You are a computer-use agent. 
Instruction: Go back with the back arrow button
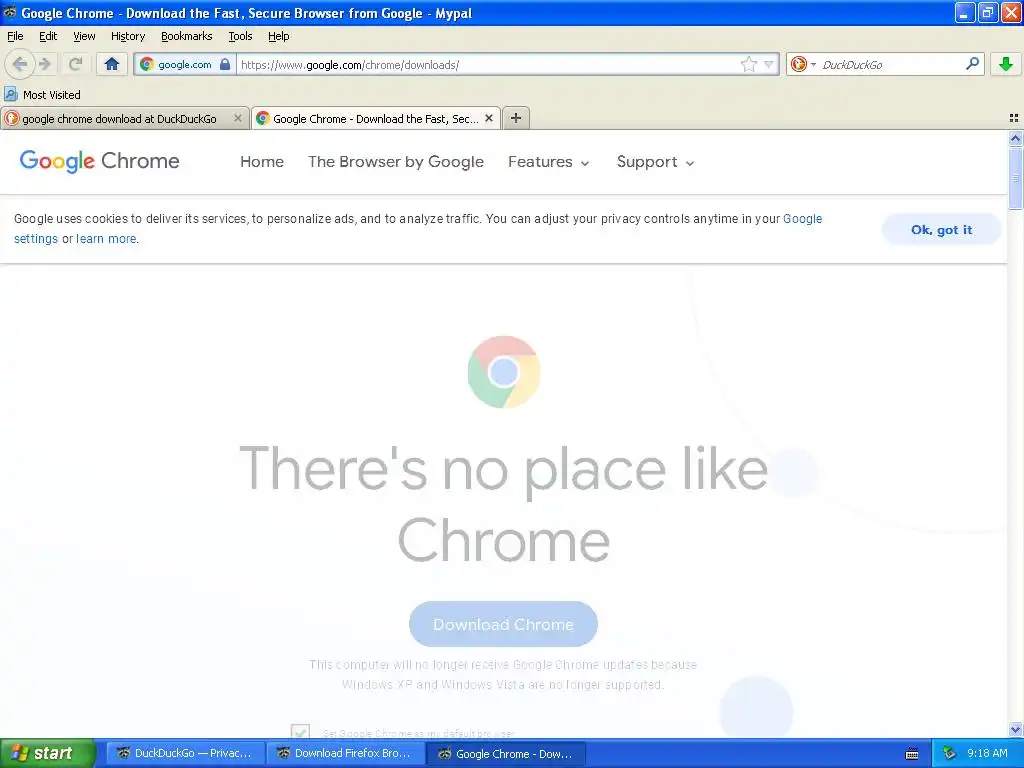pyautogui.click(x=19, y=64)
